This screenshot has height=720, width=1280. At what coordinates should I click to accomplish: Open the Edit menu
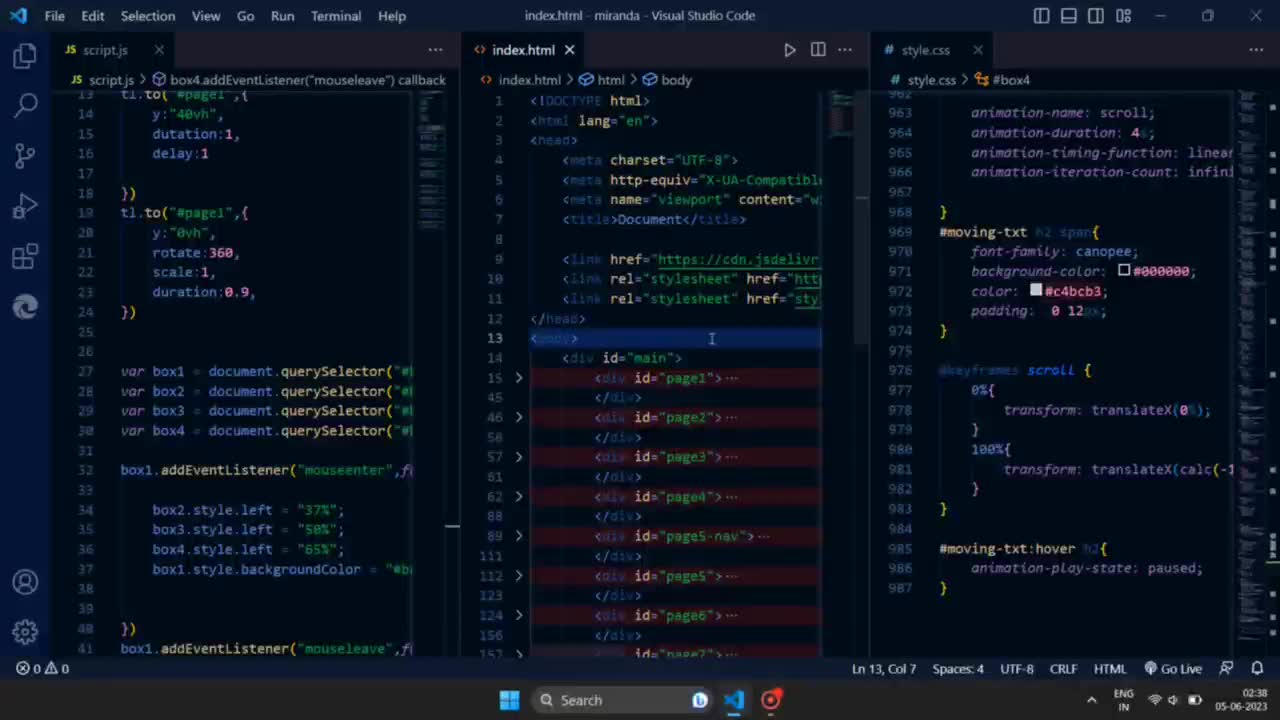pos(93,16)
